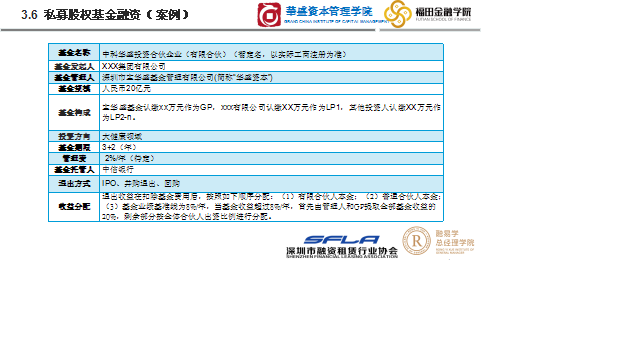This screenshot has height=360, width=640.
Task: Click the "人民币20亿元" value cell
Action: (271, 89)
